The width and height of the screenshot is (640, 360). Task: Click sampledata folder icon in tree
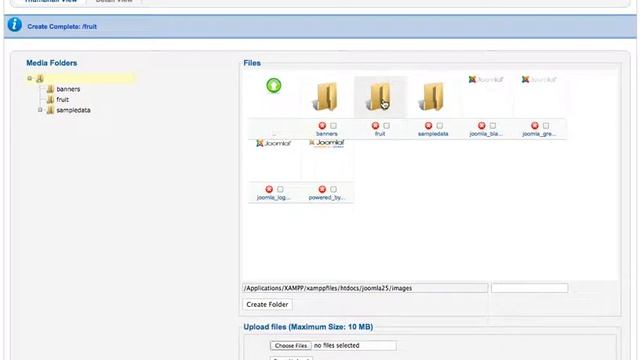click(x=50, y=110)
